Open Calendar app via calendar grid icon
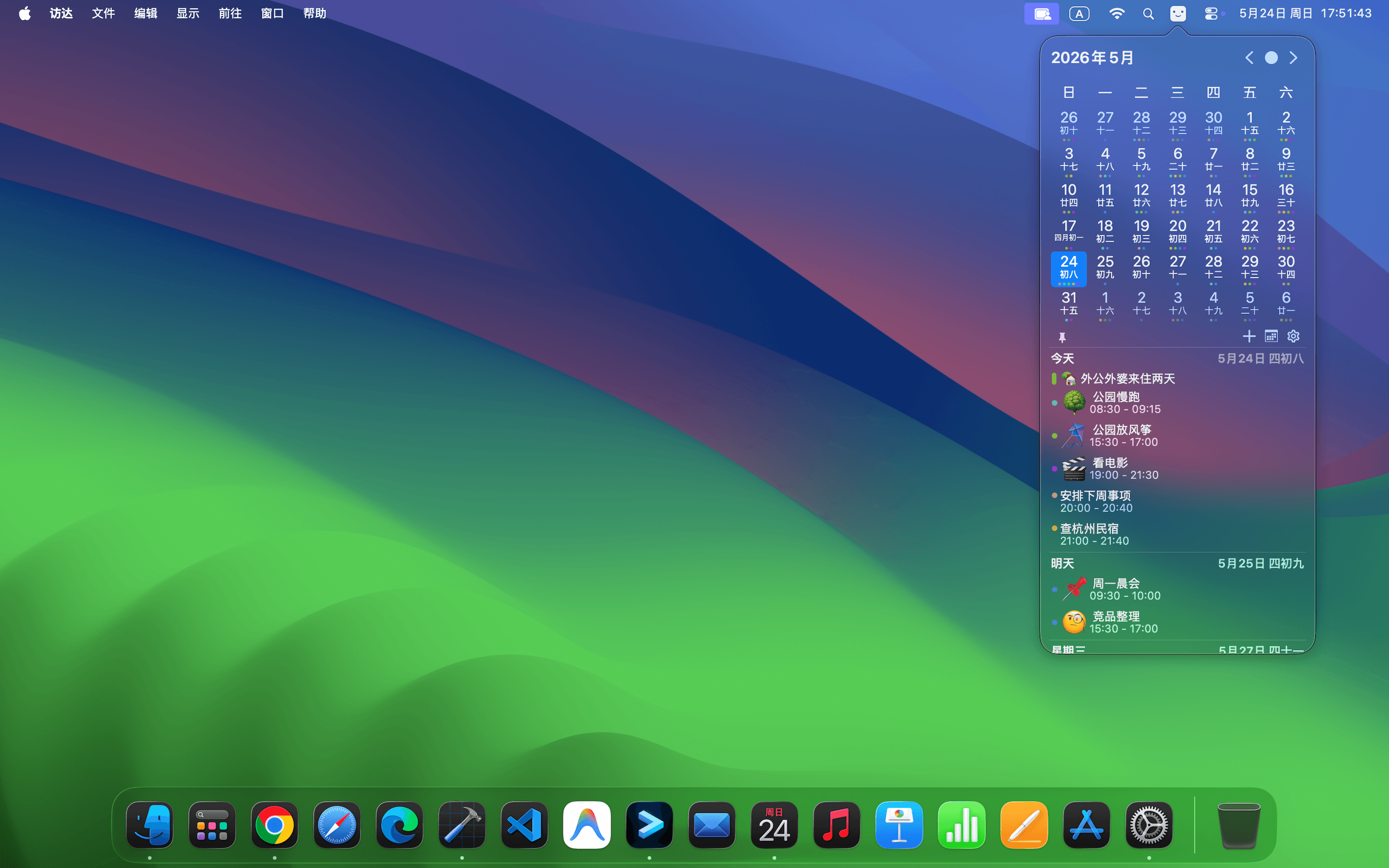1389x868 pixels. [1271, 337]
